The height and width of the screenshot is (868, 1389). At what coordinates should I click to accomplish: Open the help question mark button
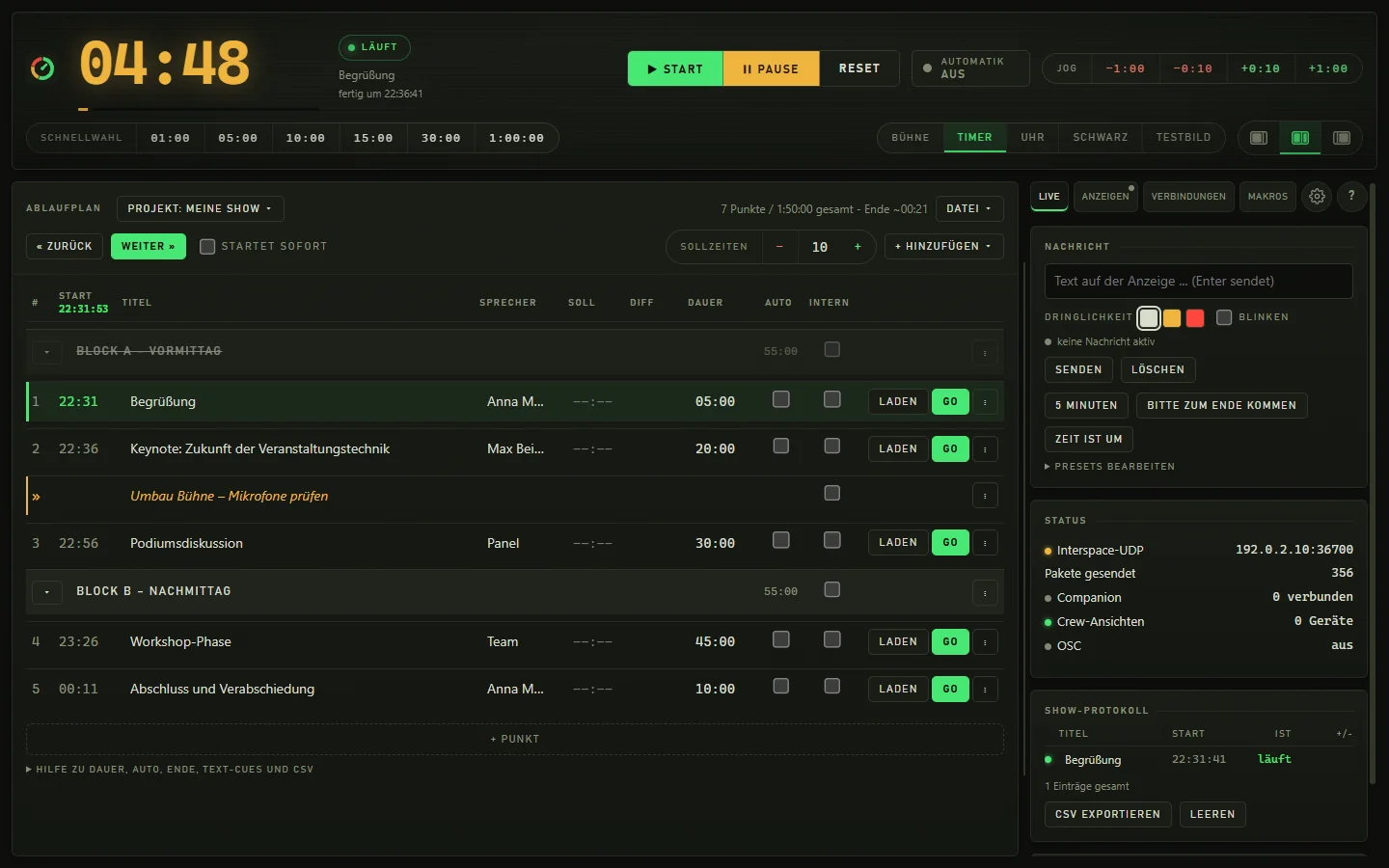point(1351,196)
